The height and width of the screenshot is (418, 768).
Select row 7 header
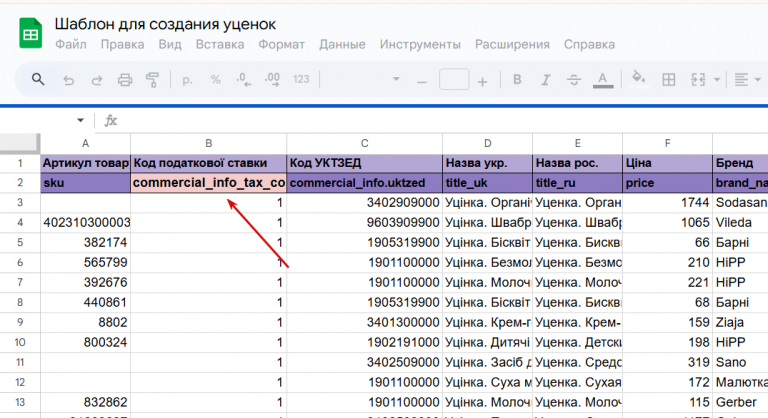tap(20, 283)
